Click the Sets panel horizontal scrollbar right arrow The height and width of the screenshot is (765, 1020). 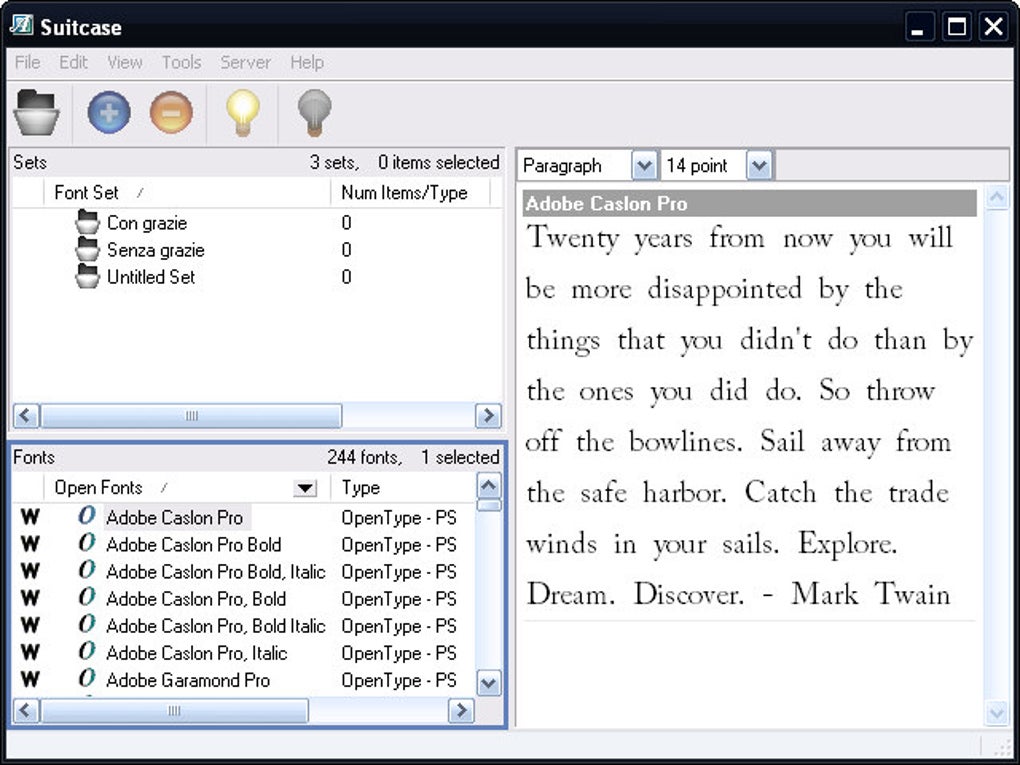point(488,416)
